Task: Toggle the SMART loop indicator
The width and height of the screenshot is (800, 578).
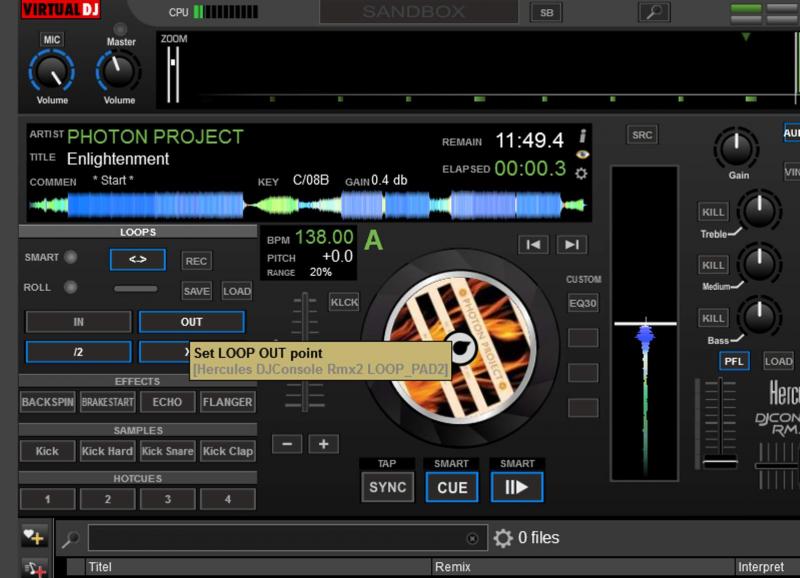Action: (71, 257)
